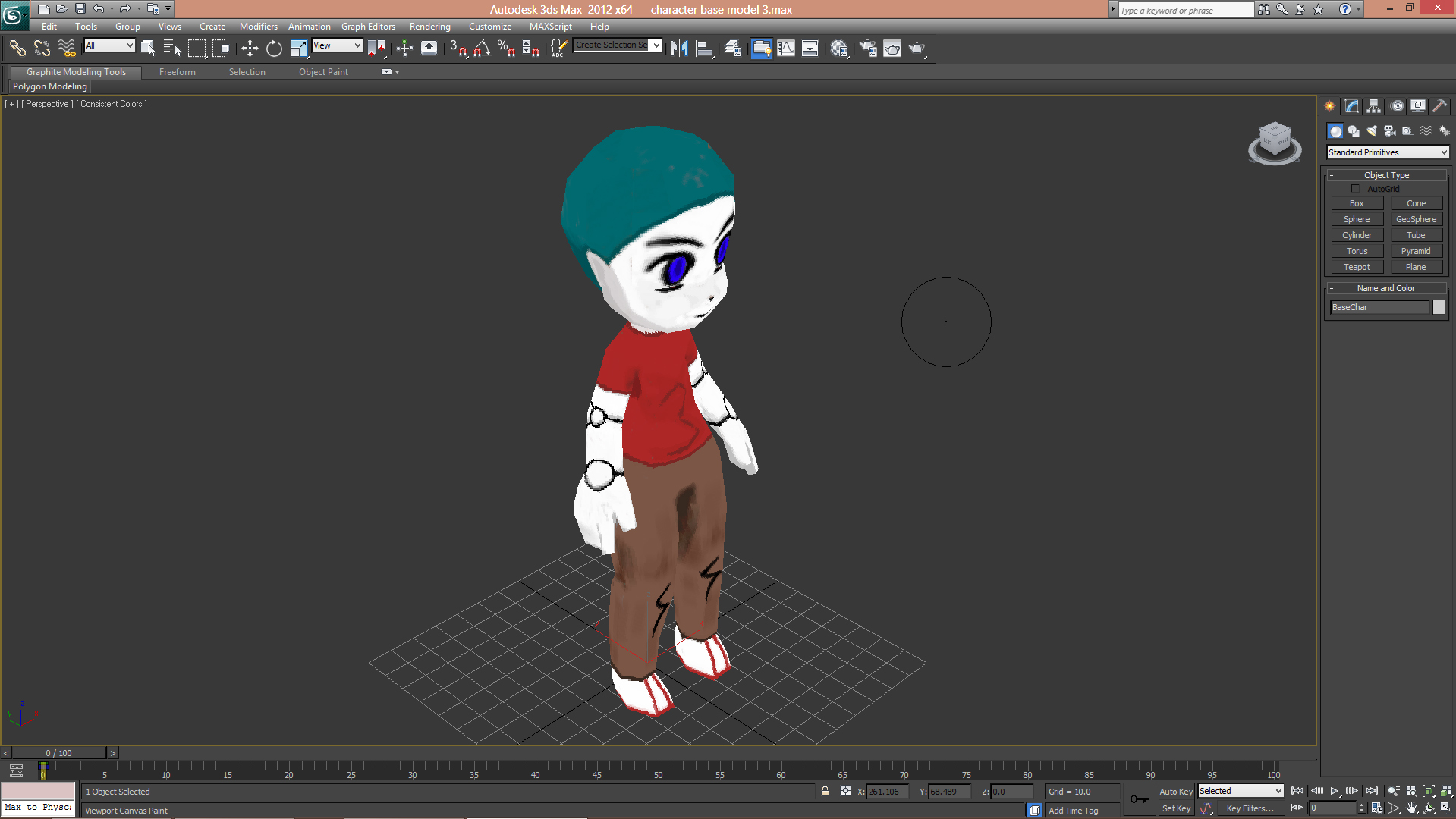This screenshot has height=819, width=1456.
Task: Choose the Select Object arrow tool
Action: pos(148,49)
